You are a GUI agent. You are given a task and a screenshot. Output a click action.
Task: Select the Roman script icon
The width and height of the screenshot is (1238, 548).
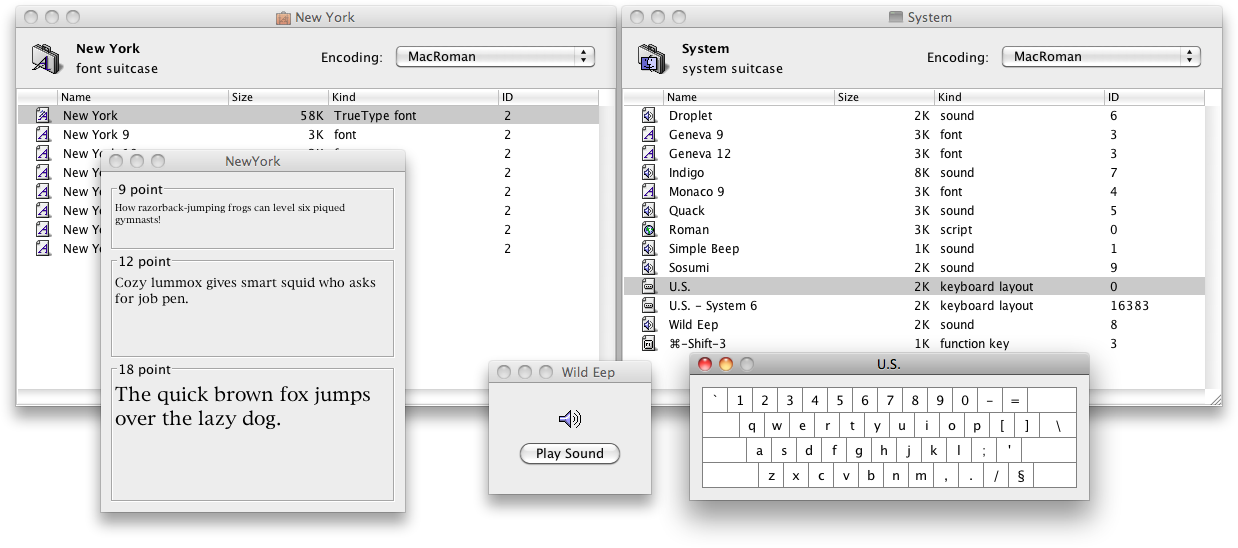(x=648, y=230)
